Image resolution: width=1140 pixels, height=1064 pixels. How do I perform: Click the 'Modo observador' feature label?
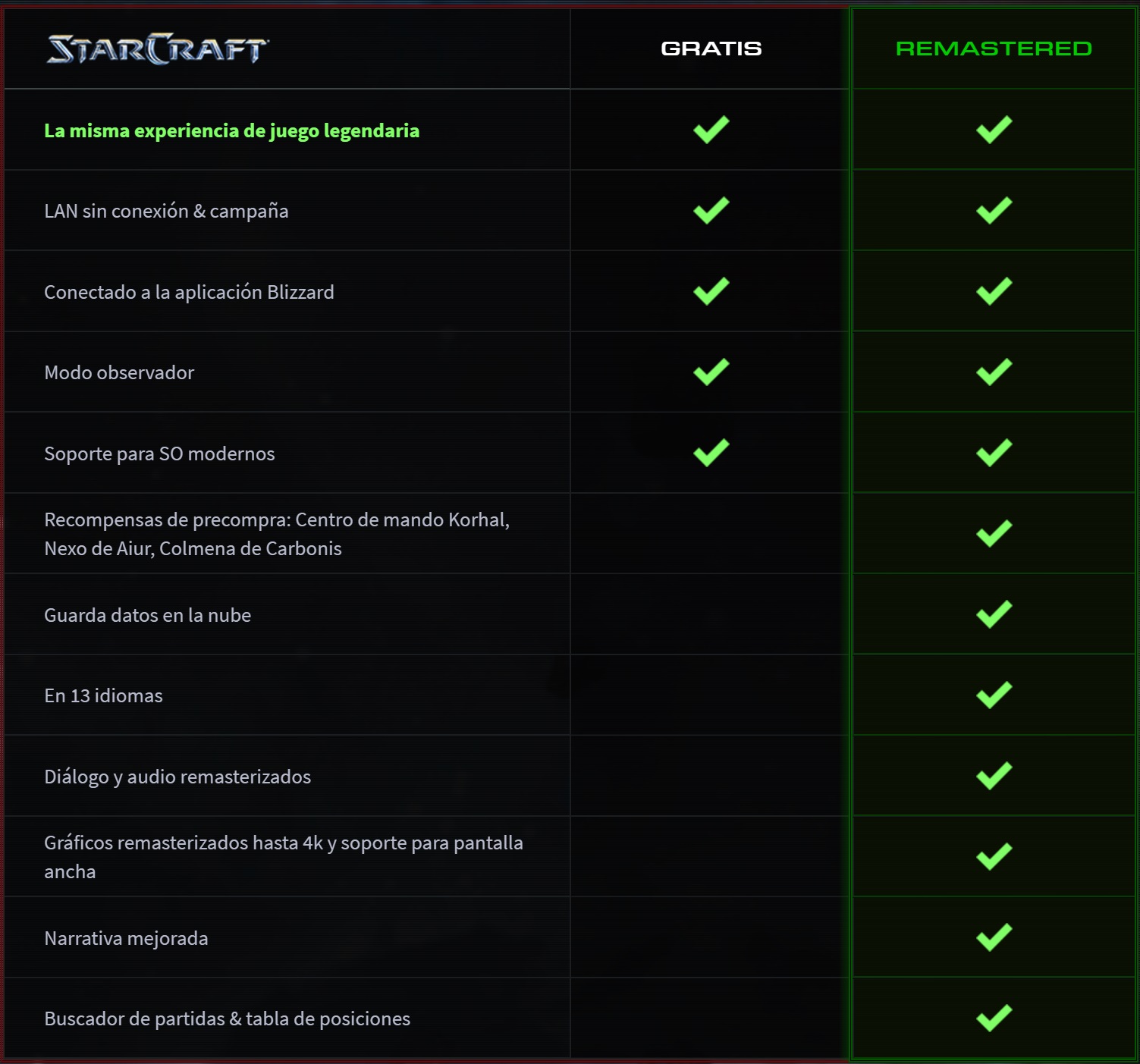[119, 372]
